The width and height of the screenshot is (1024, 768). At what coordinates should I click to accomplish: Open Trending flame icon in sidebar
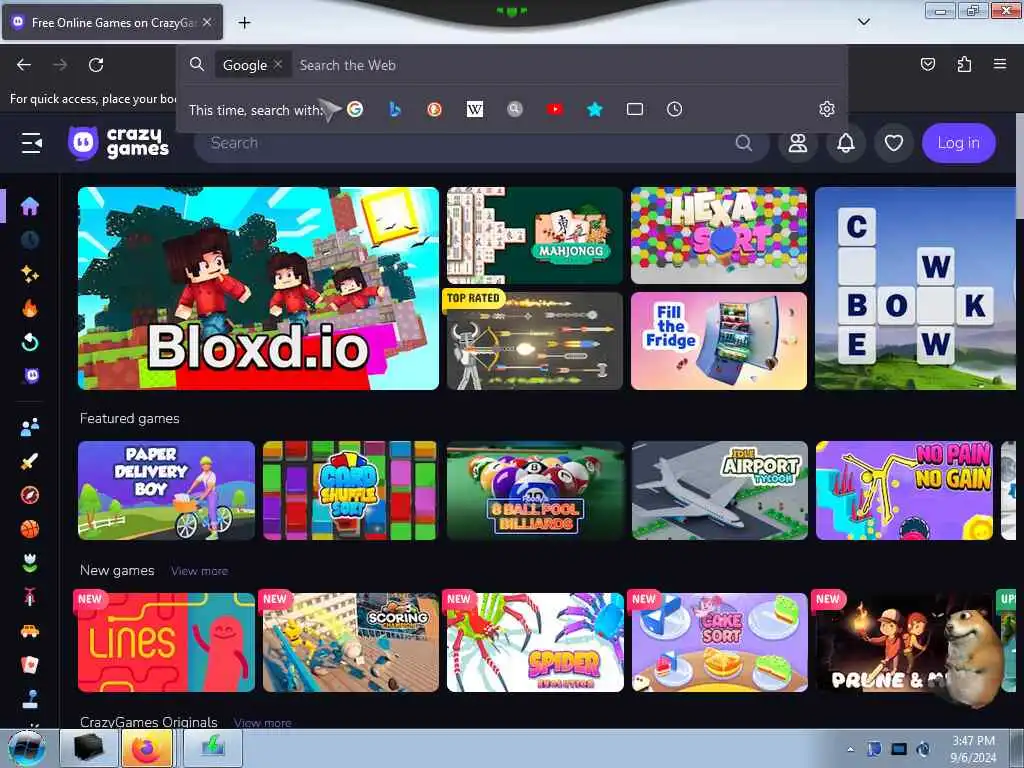coord(29,308)
